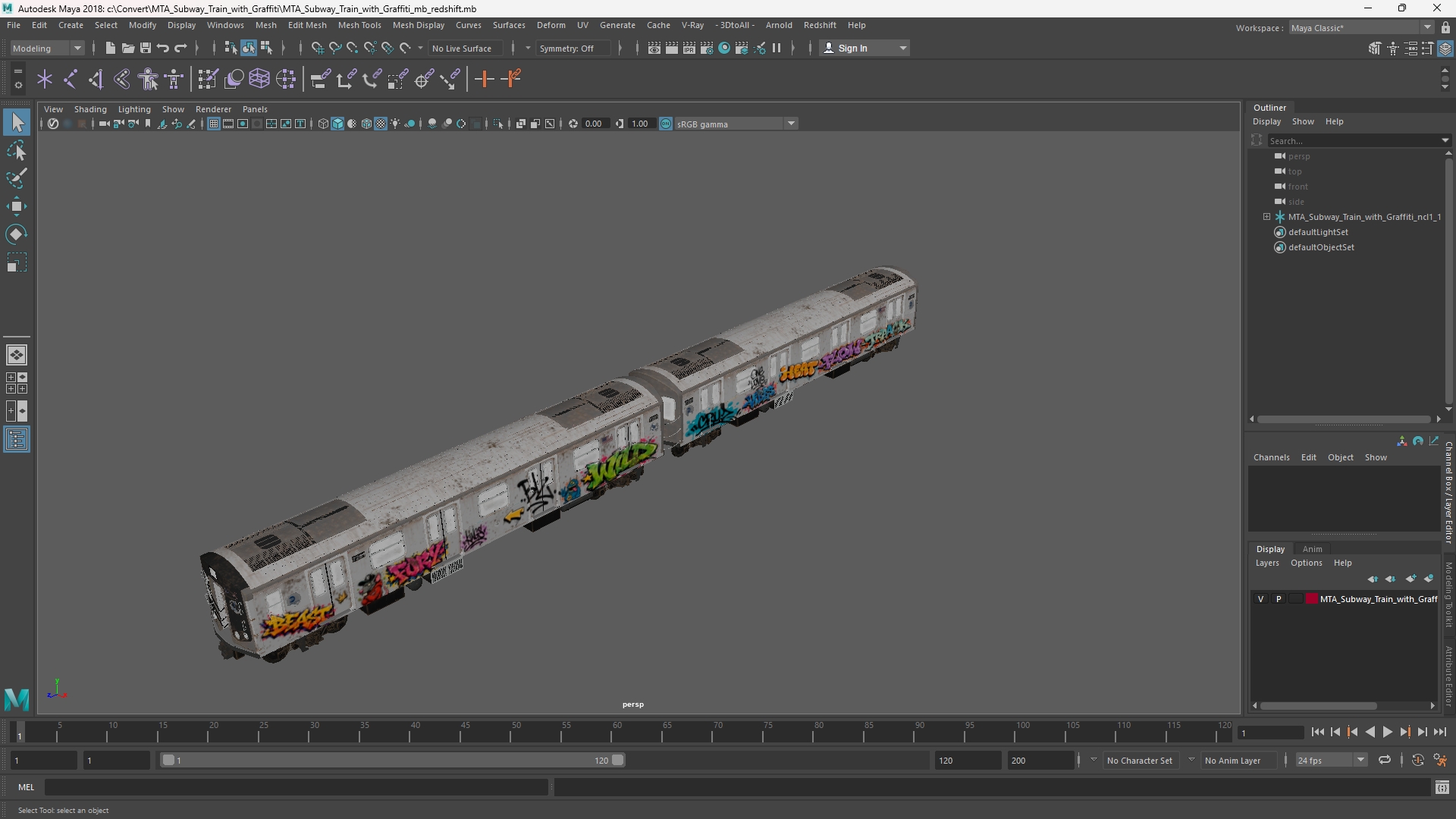Click the current frame input field
The height and width of the screenshot is (819, 1456).
click(x=1270, y=733)
